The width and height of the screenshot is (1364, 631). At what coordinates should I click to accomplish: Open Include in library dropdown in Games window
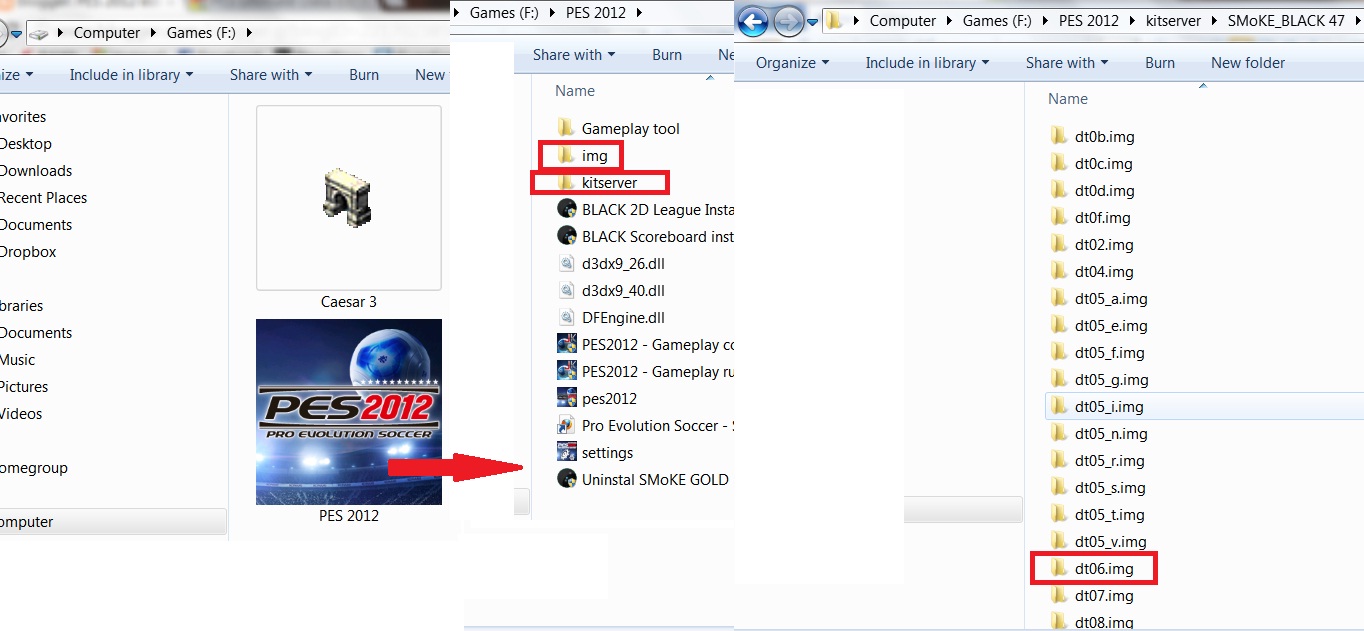[131, 74]
